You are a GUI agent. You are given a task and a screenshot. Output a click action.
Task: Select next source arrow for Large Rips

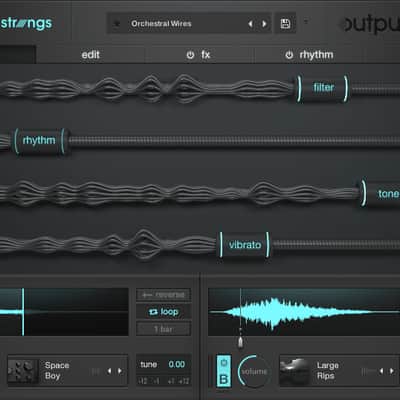pyautogui.click(x=392, y=371)
